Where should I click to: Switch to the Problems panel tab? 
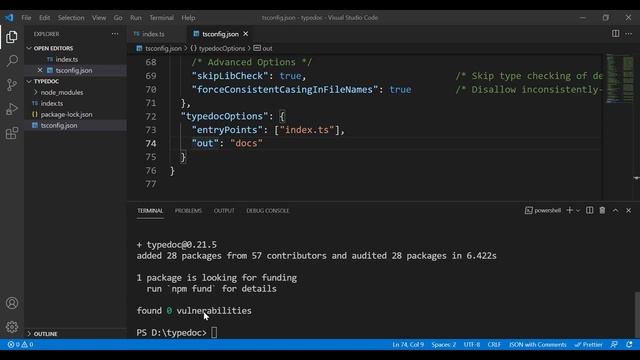188,211
